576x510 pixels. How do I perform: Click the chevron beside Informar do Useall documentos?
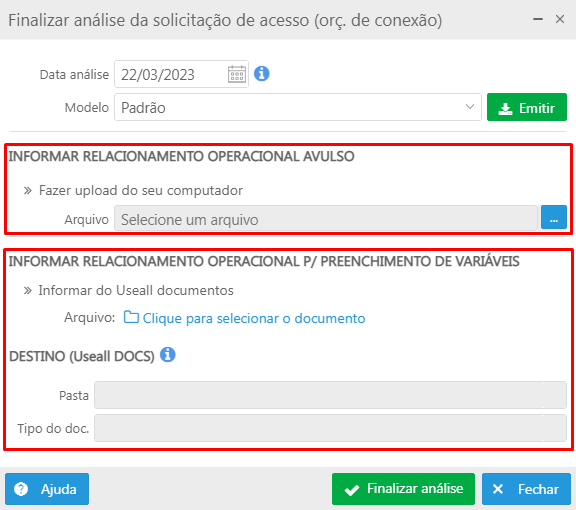click(28, 291)
